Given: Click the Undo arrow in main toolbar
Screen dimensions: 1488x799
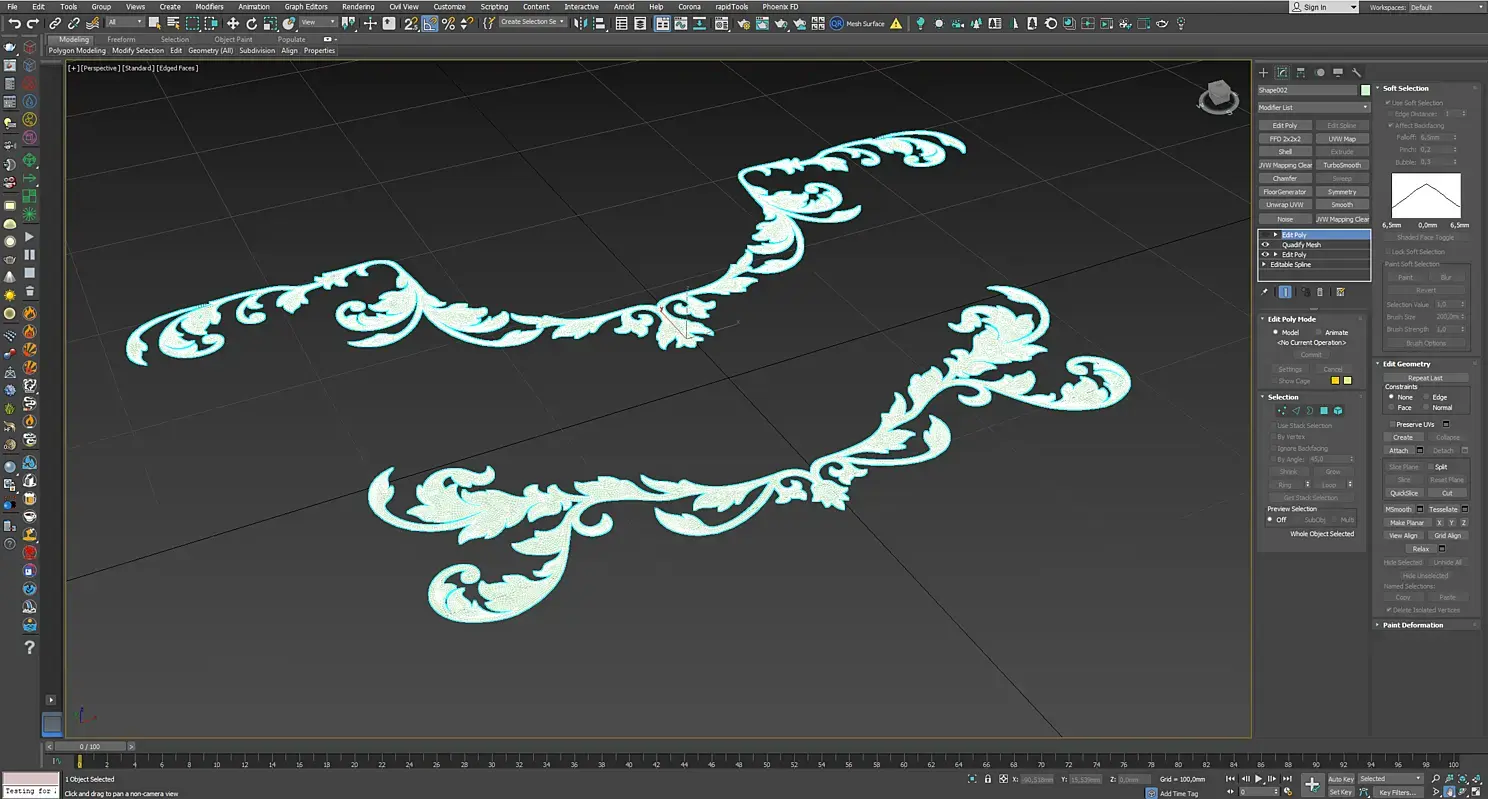Looking at the screenshot, I should (14, 23).
